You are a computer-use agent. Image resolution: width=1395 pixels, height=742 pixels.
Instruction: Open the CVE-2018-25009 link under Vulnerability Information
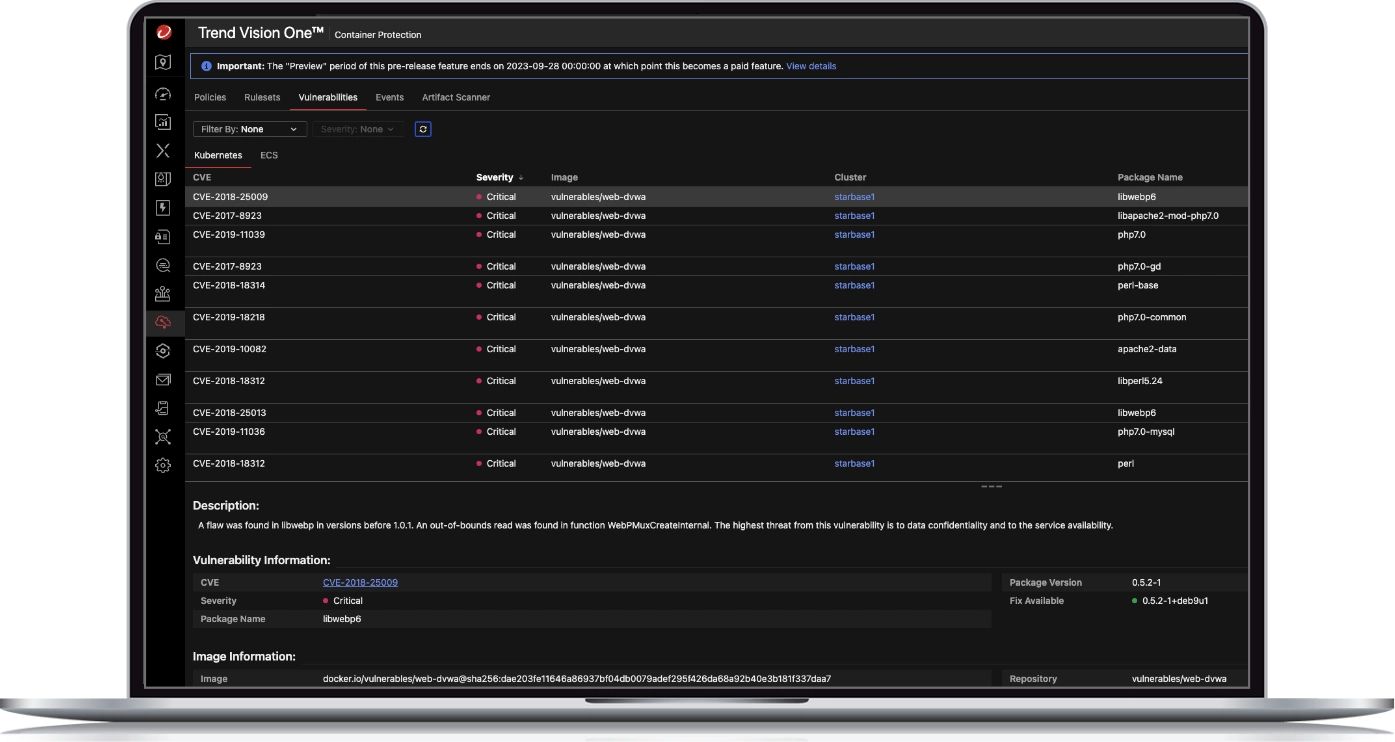[360, 582]
